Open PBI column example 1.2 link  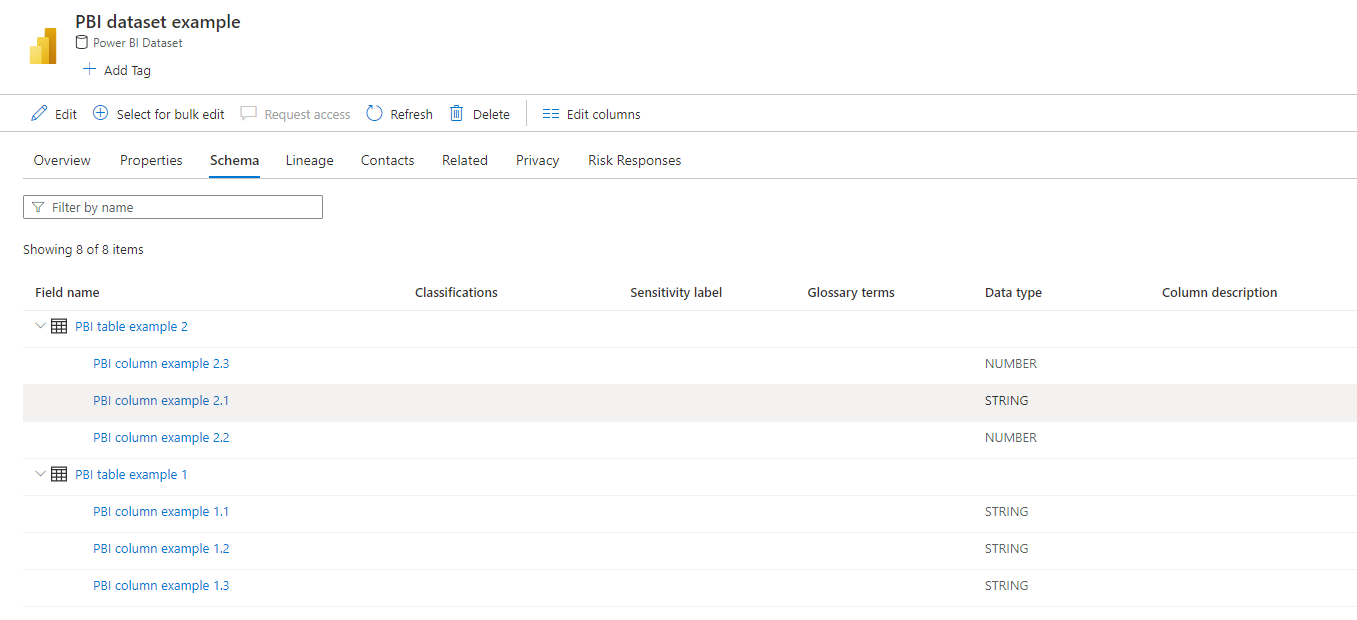(161, 549)
